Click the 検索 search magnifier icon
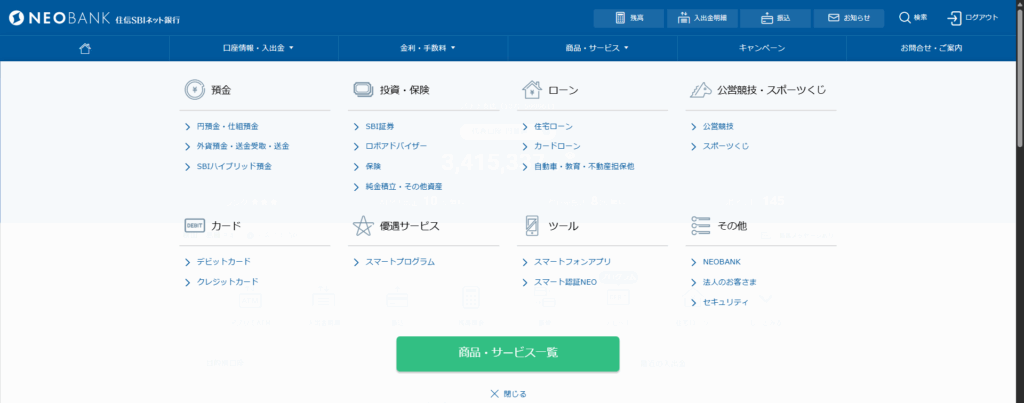Image resolution: width=1024 pixels, height=403 pixels. (904, 18)
